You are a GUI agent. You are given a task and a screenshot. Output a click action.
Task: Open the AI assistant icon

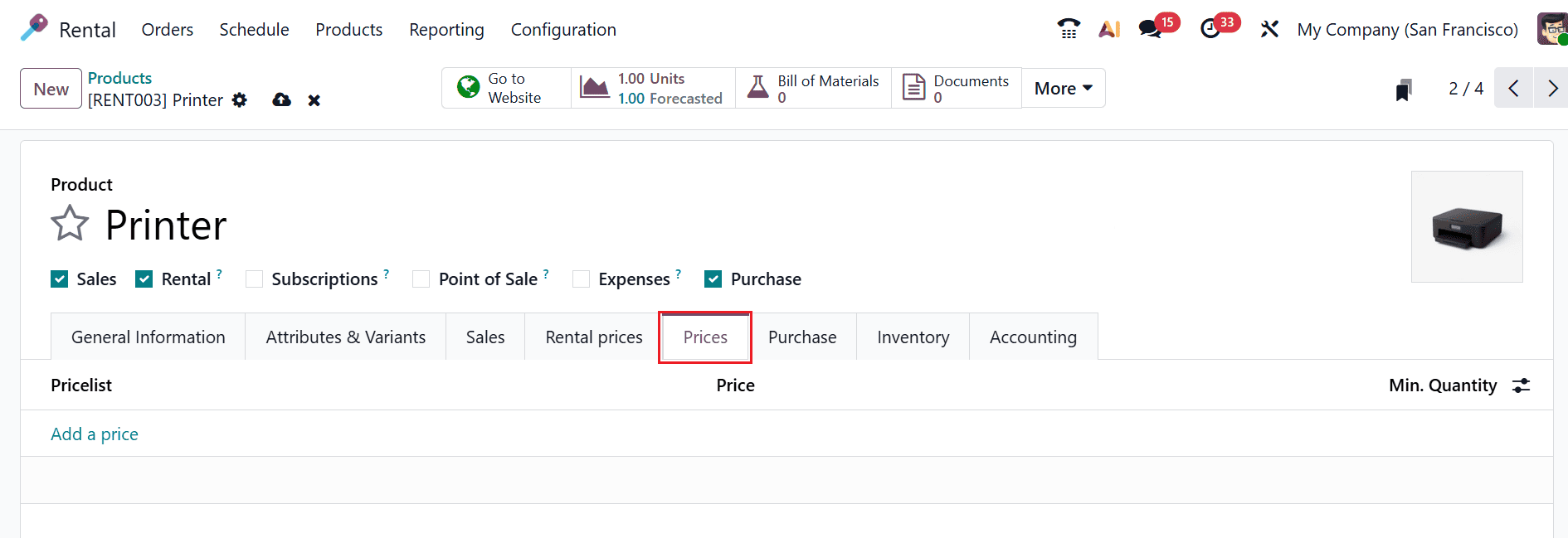click(1109, 29)
